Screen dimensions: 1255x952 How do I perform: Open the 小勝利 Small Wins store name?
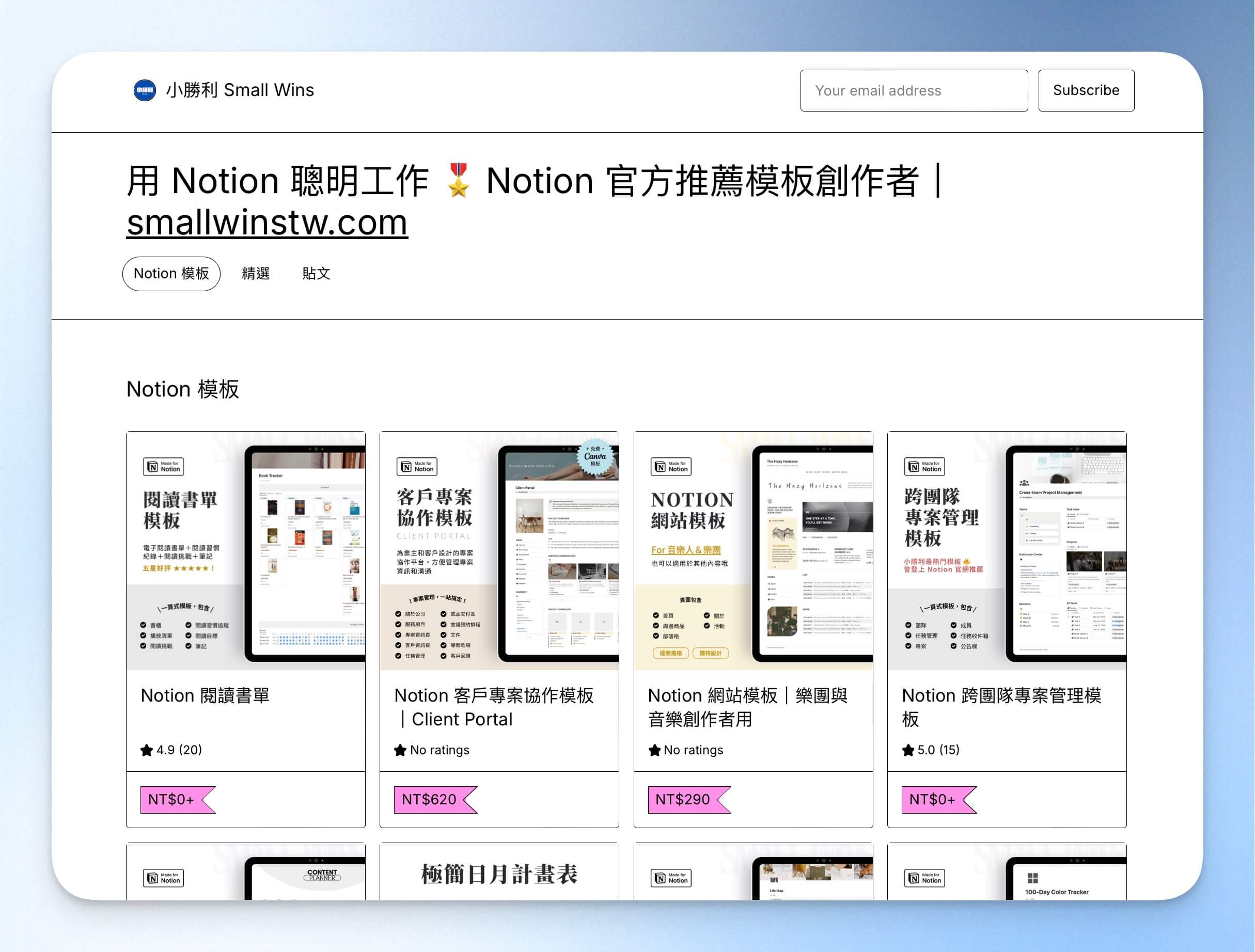pos(240,90)
